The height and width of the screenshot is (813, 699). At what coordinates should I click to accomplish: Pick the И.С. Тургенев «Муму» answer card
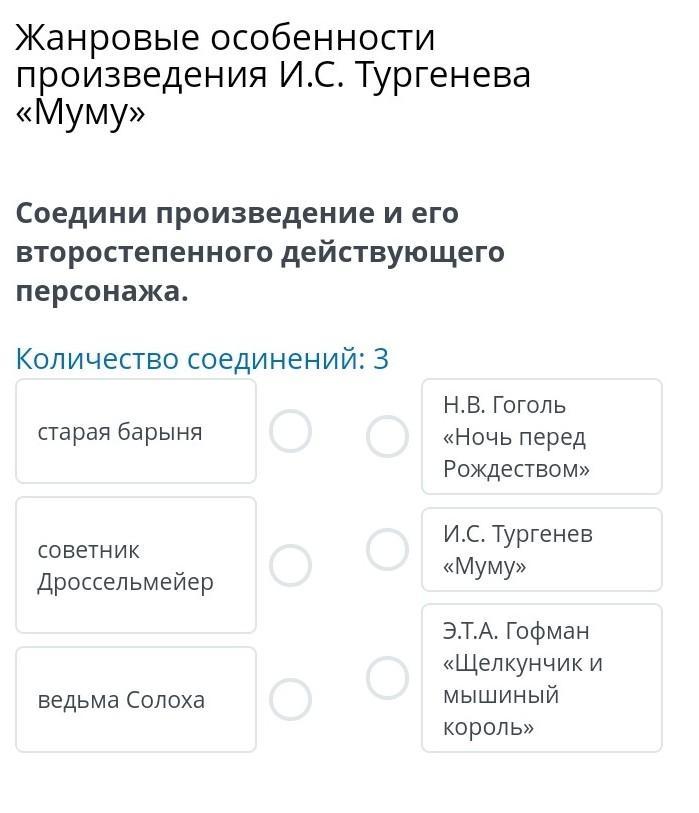point(541,549)
